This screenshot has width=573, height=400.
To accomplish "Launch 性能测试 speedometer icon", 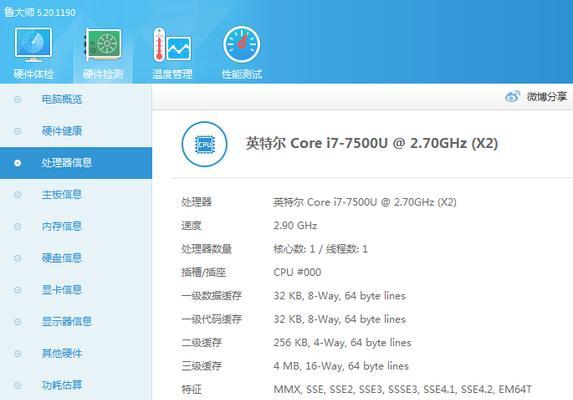I will (242, 44).
